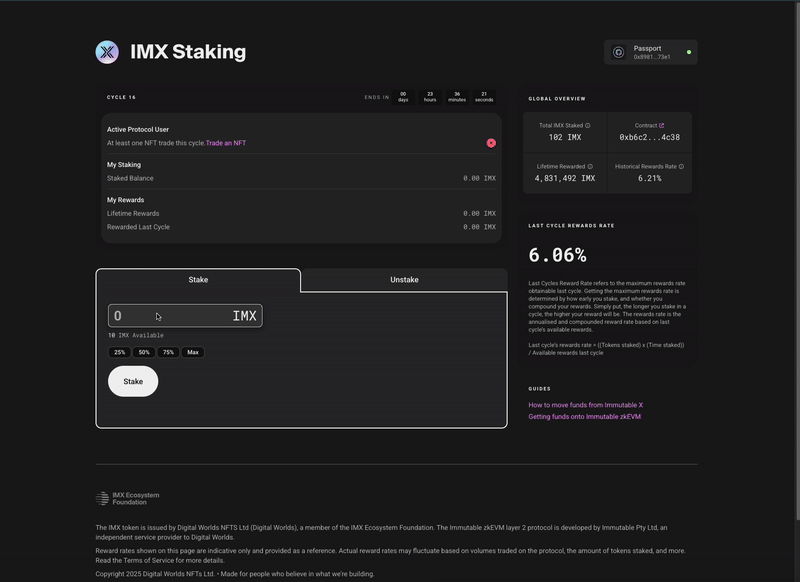
Task: Select the 50% amount button
Action: point(144,352)
